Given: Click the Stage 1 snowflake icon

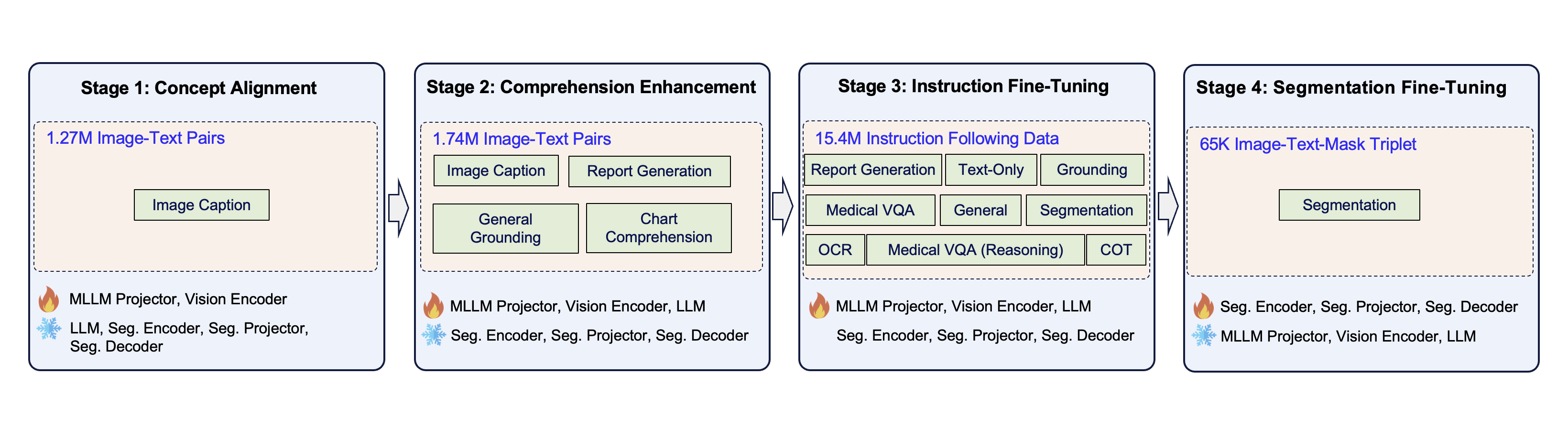Looking at the screenshot, I should pos(49,329).
